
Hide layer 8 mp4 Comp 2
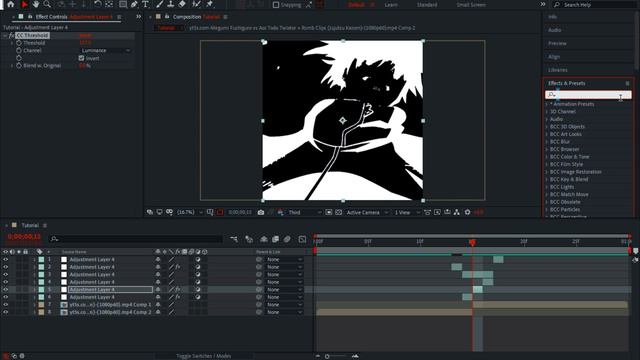point(5,312)
